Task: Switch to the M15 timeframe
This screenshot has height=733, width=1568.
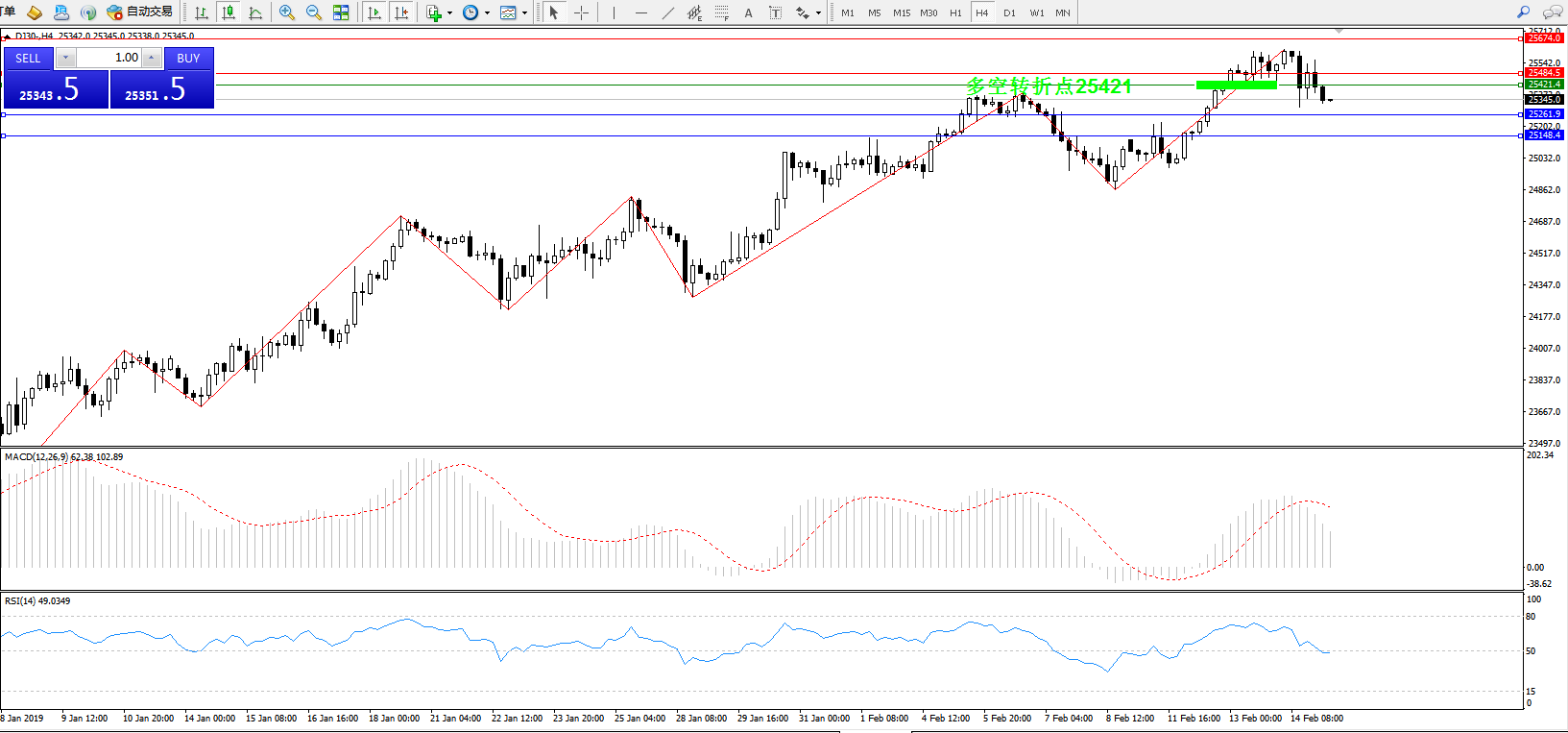Action: [x=902, y=12]
